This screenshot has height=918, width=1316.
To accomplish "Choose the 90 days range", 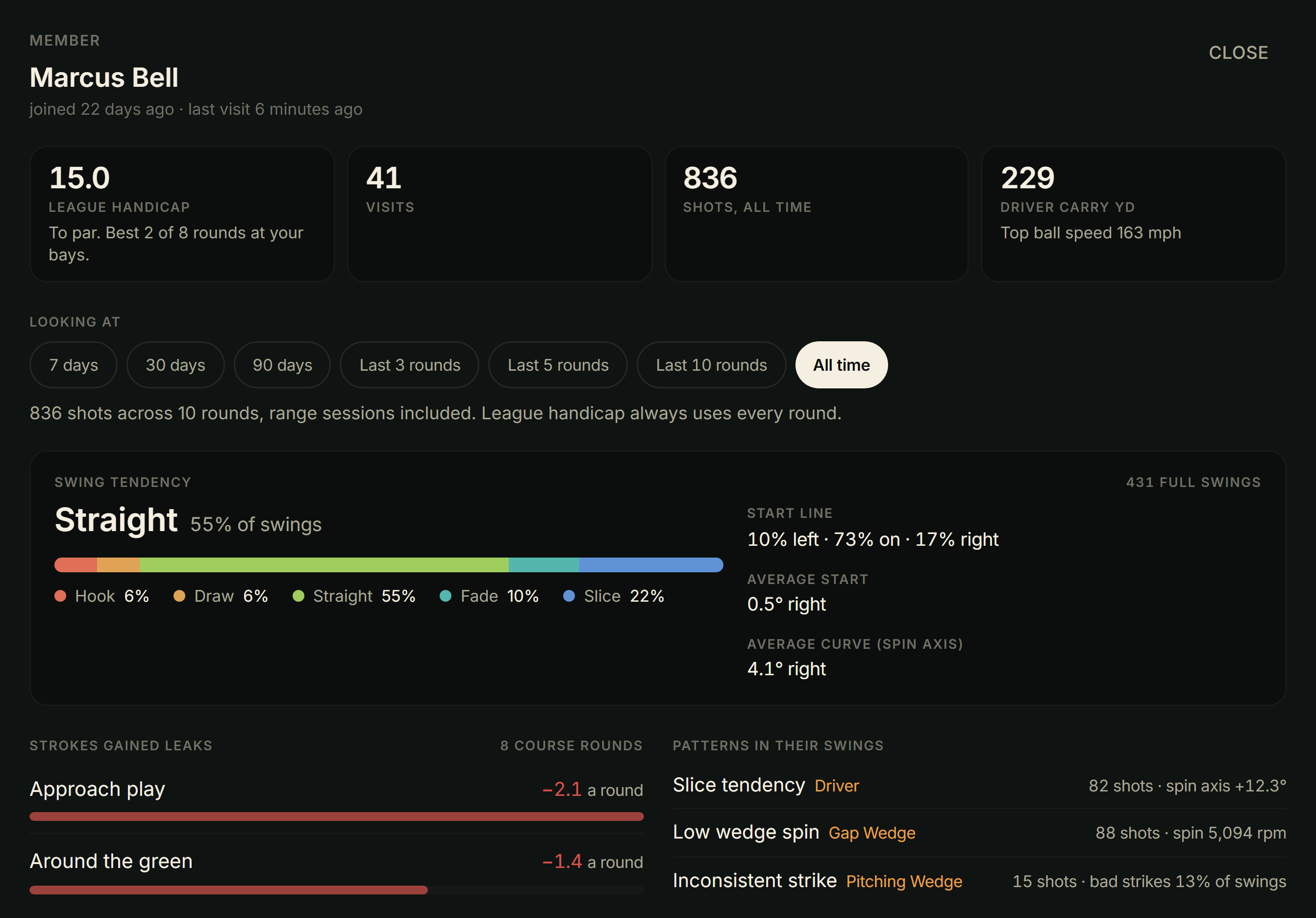I will tap(282, 365).
